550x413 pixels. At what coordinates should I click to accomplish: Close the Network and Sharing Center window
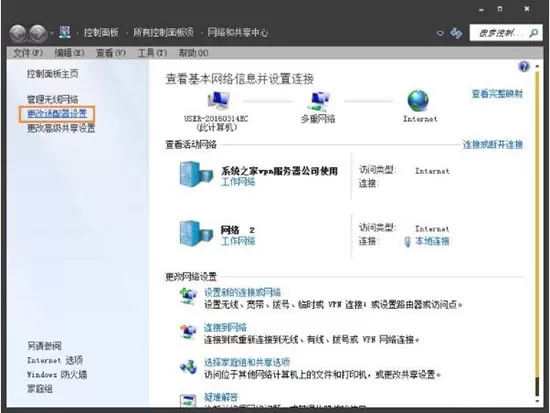pos(526,9)
